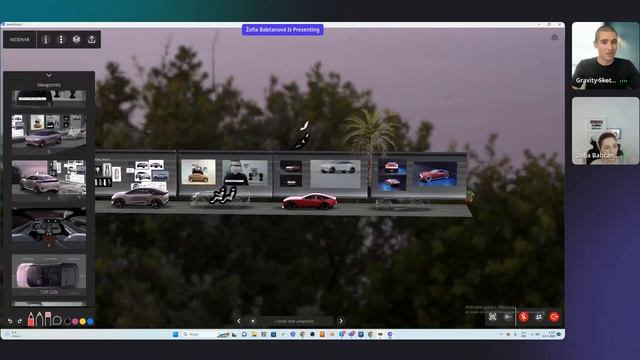Click the Žofia Babčanová Is Presenting banner
Screen dimensions: 640x360
(x=282, y=29)
